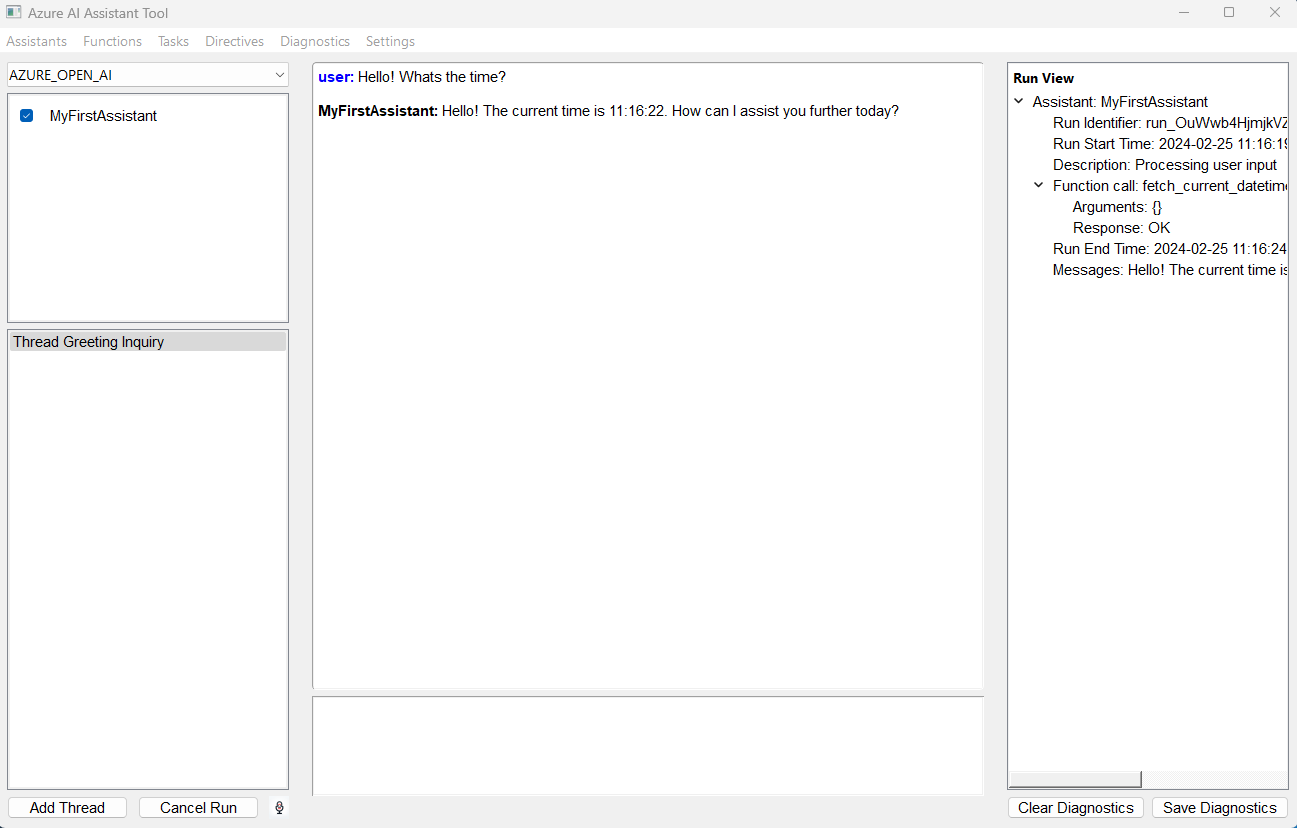
Task: Open the Assistants menu
Action: (x=37, y=41)
